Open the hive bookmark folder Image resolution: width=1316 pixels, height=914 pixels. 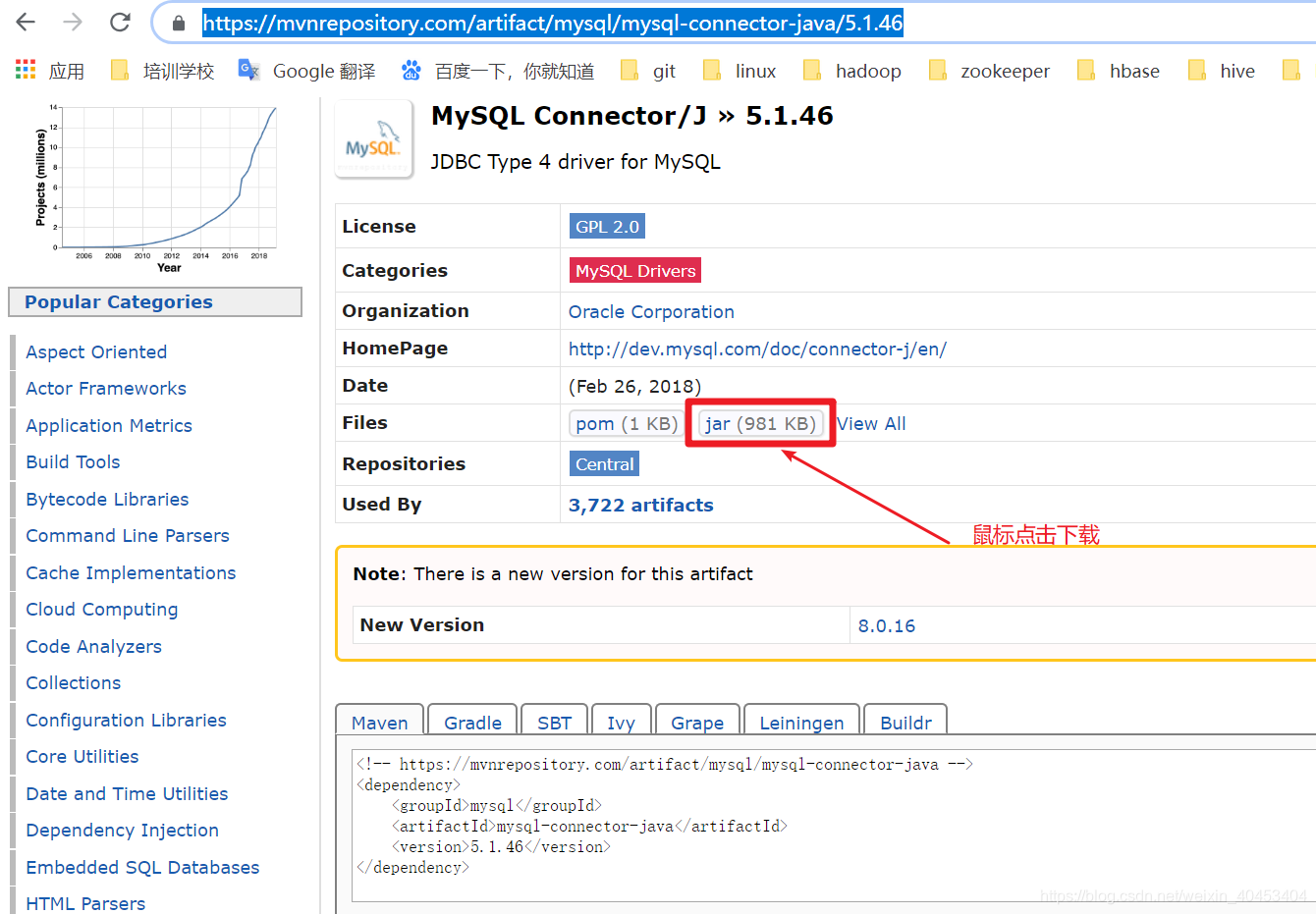pos(1222,71)
